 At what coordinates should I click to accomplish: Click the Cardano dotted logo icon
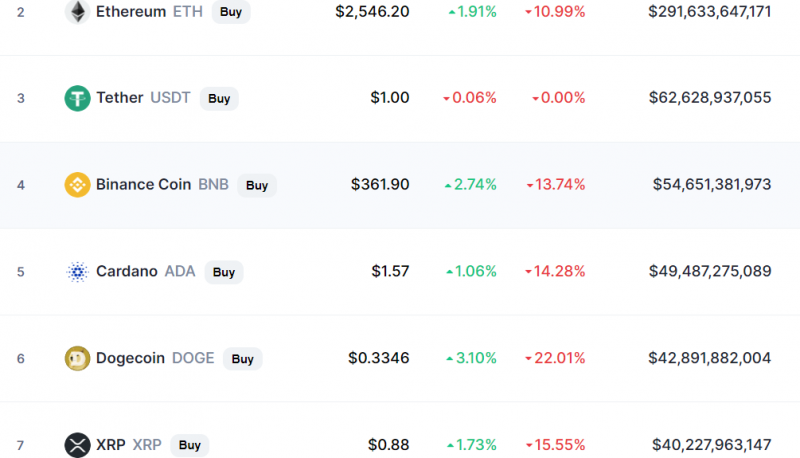tap(78, 271)
